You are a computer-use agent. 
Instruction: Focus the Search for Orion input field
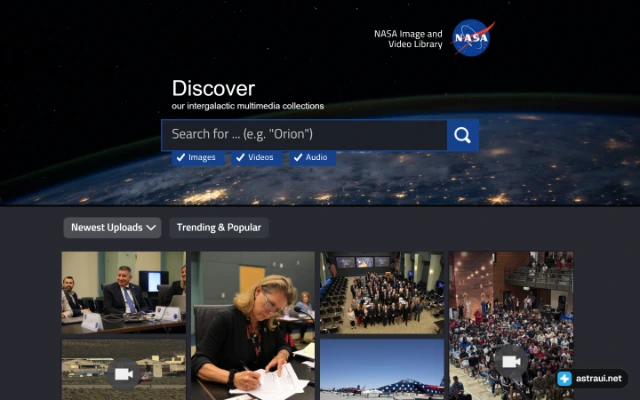tap(304, 135)
